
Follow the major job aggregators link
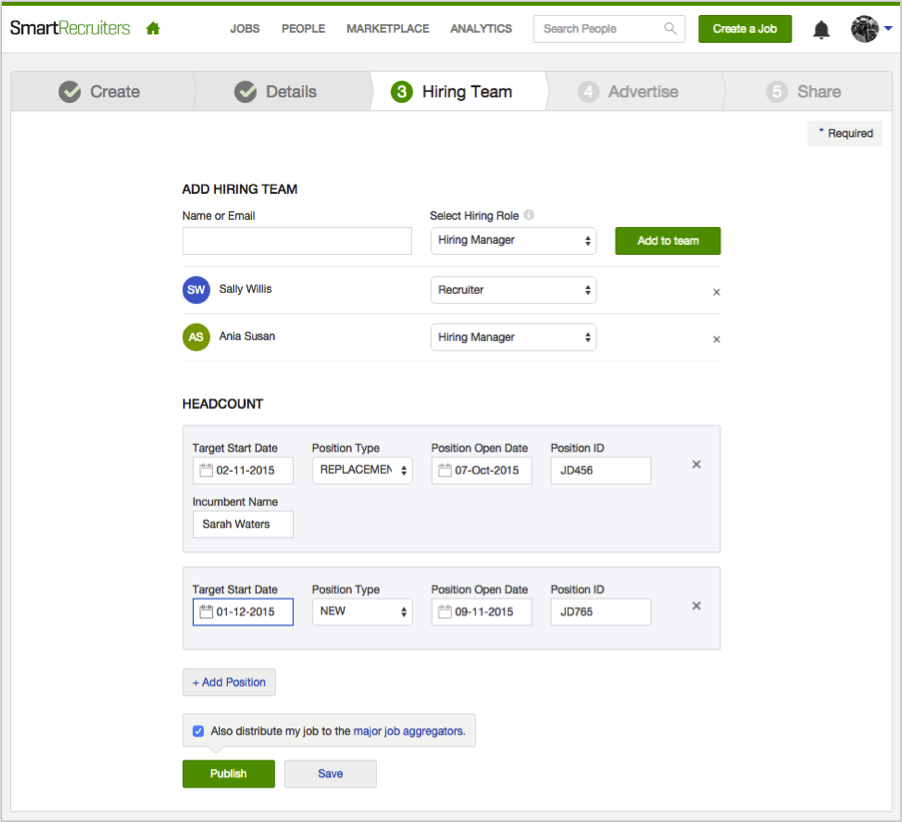(x=409, y=731)
